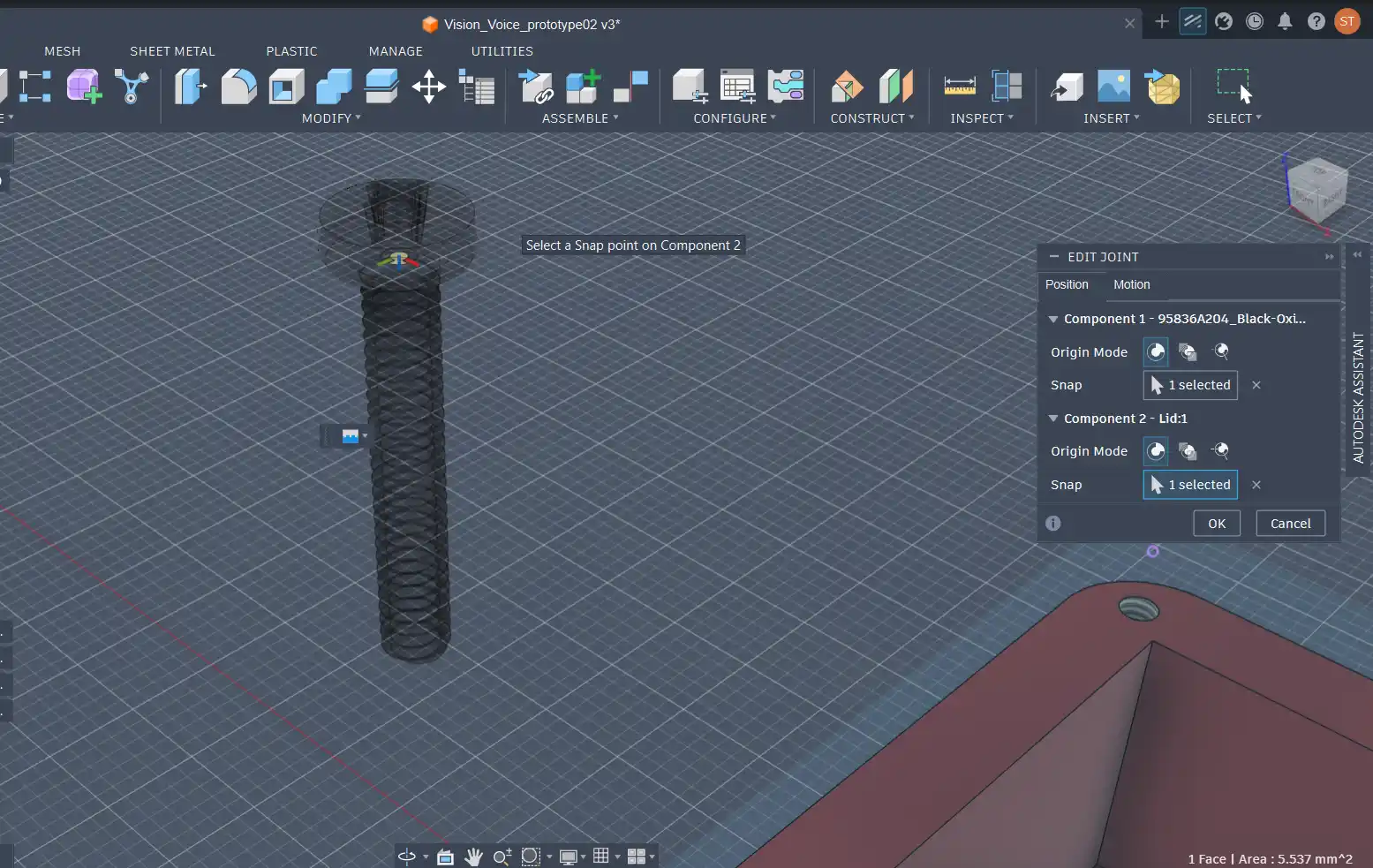Image resolution: width=1373 pixels, height=868 pixels.
Task: Set Component 2 Origin Mode to Between Two Faces
Action: coord(1188,451)
